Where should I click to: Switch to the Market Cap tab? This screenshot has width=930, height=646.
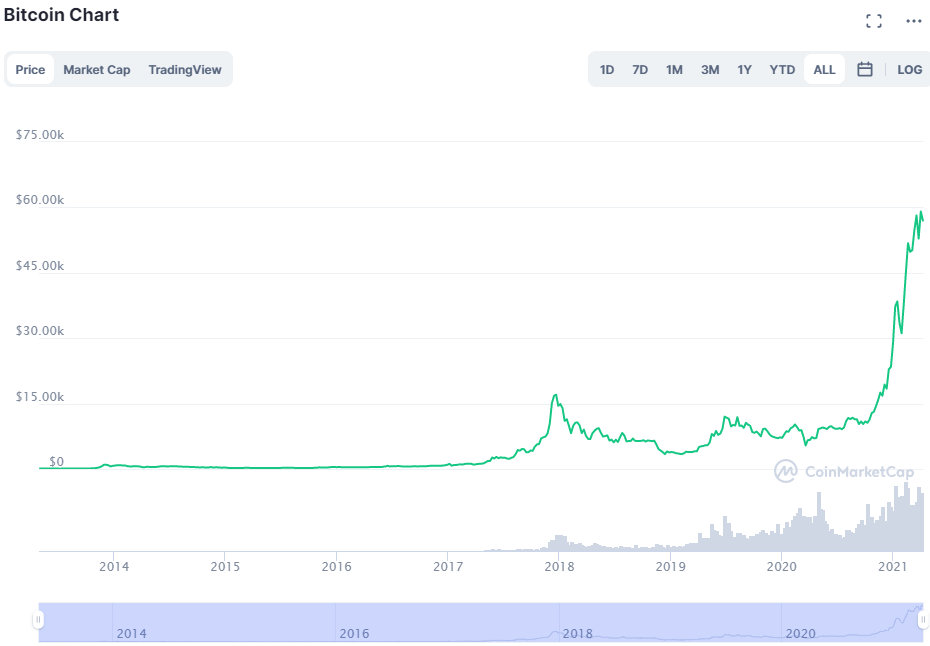[x=96, y=69]
